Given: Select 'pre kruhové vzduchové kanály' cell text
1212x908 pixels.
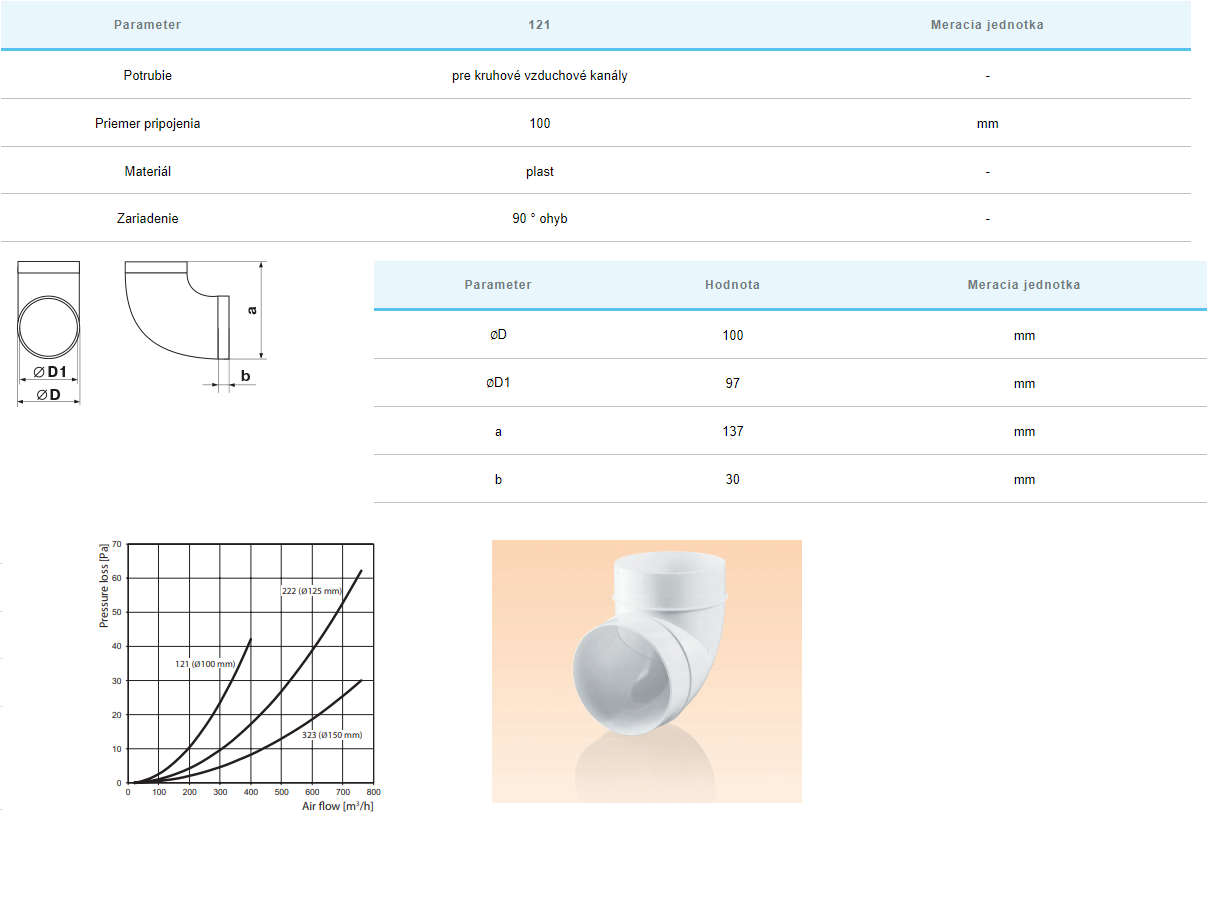Looking at the screenshot, I should coord(539,75).
